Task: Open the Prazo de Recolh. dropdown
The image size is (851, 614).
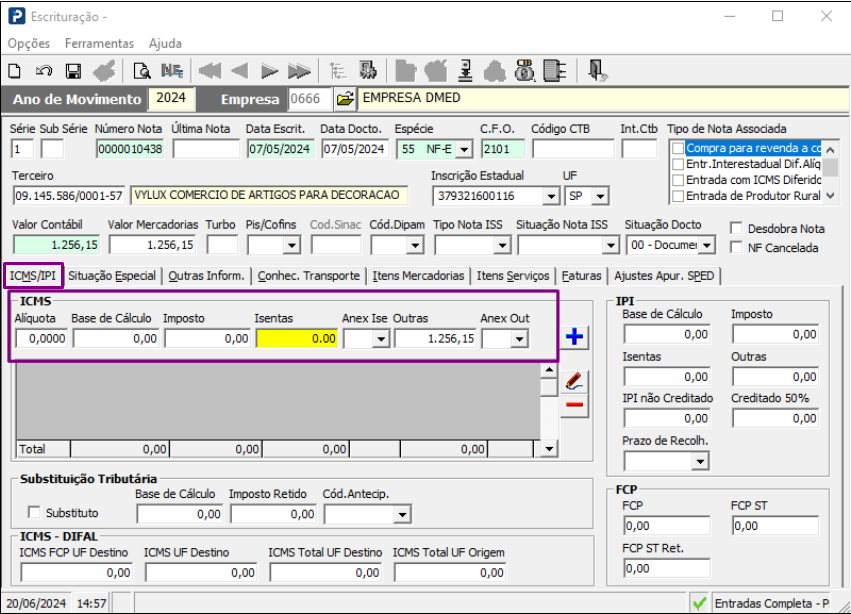Action: coord(698,461)
